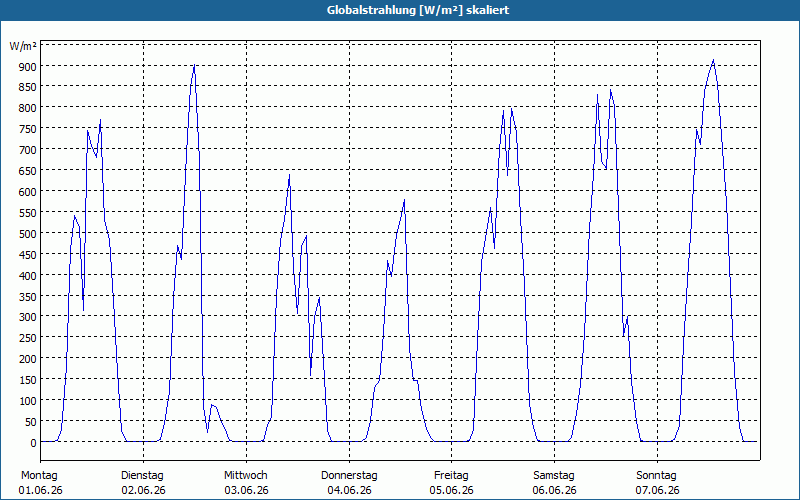The height and width of the screenshot is (500, 800).
Task: Click the '600' y-axis label
Action: (28, 192)
